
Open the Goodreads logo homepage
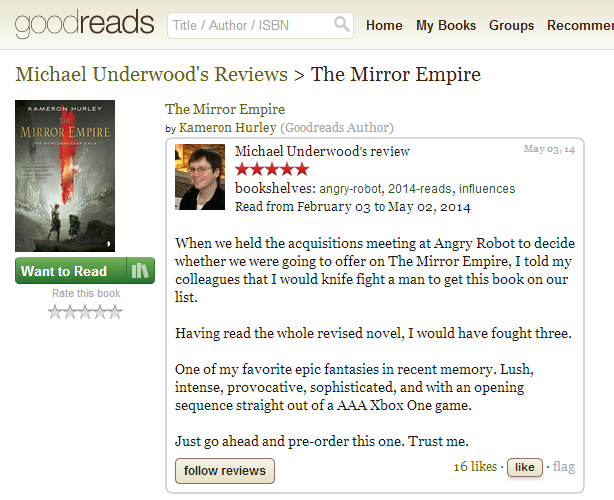point(85,23)
